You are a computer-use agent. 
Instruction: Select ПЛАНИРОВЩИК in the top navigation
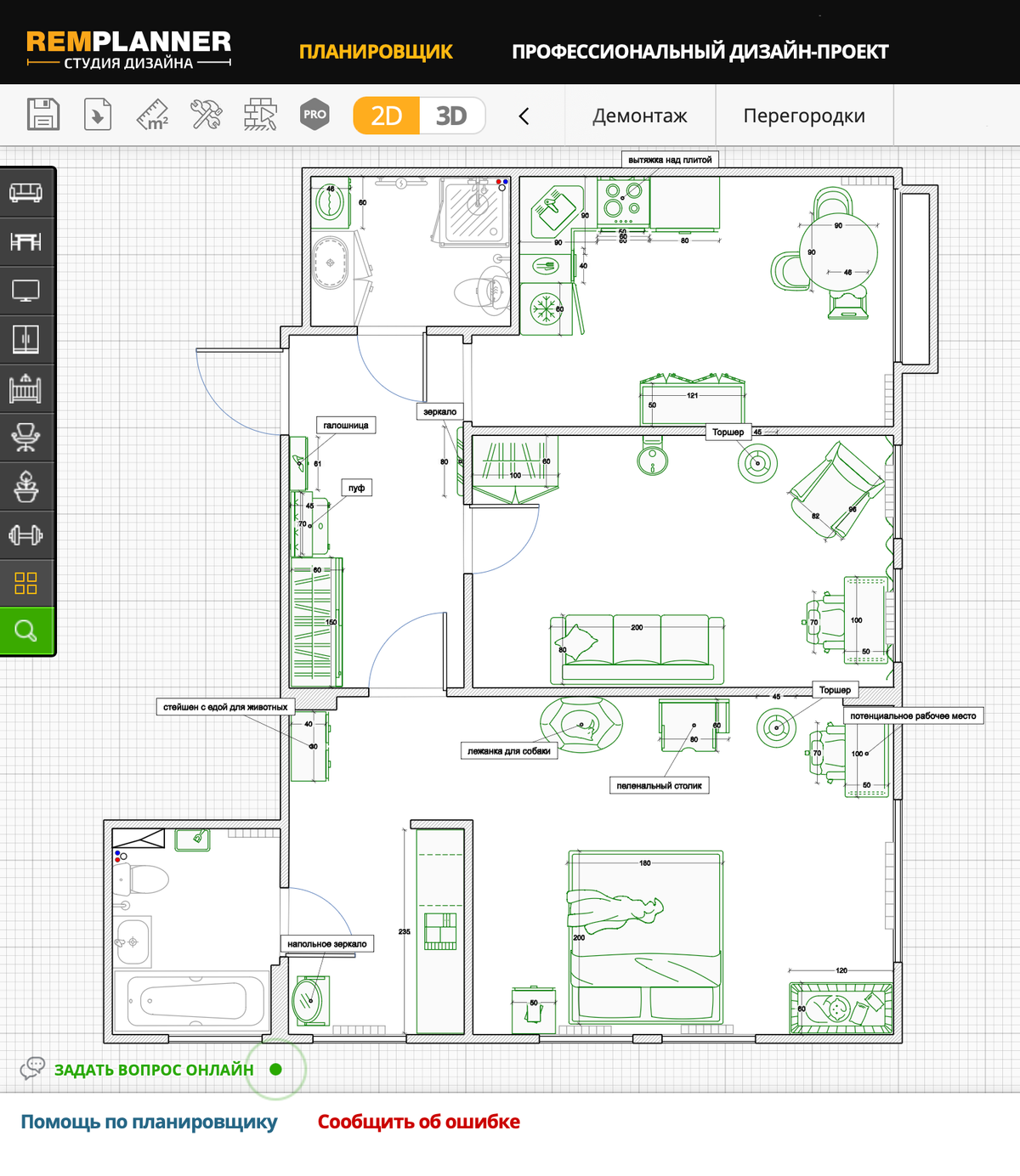coord(376,52)
